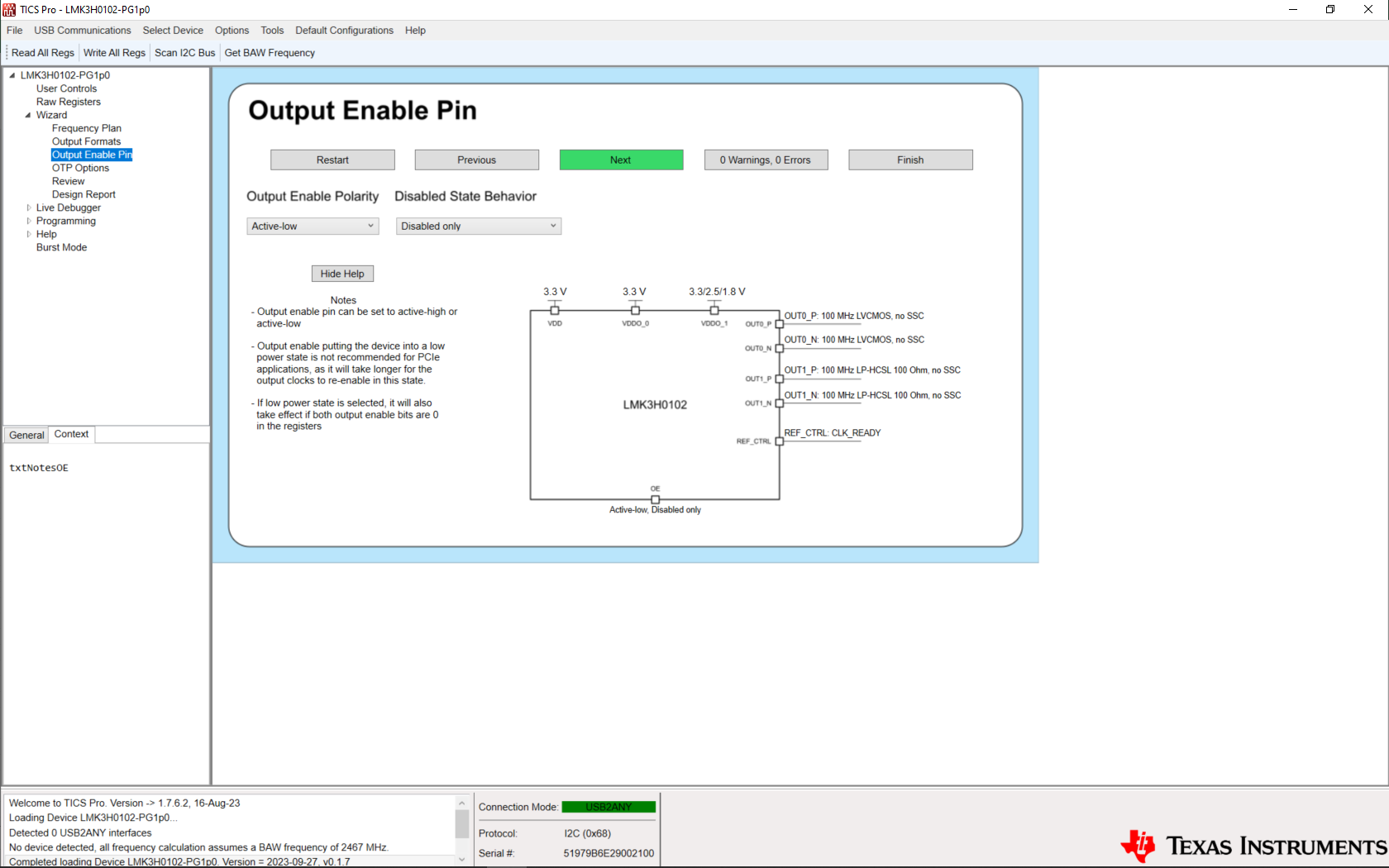The width and height of the screenshot is (1389, 868).
Task: Open the Select Device menu
Action: pyautogui.click(x=173, y=31)
